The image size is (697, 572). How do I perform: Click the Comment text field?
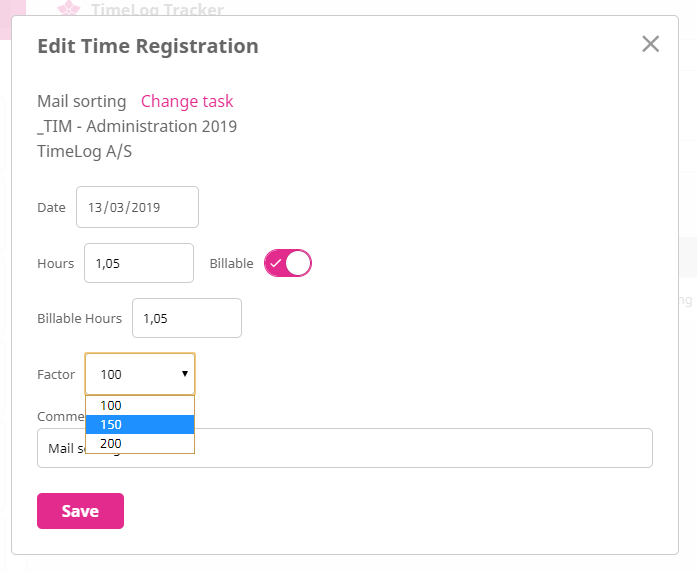pyautogui.click(x=400, y=448)
